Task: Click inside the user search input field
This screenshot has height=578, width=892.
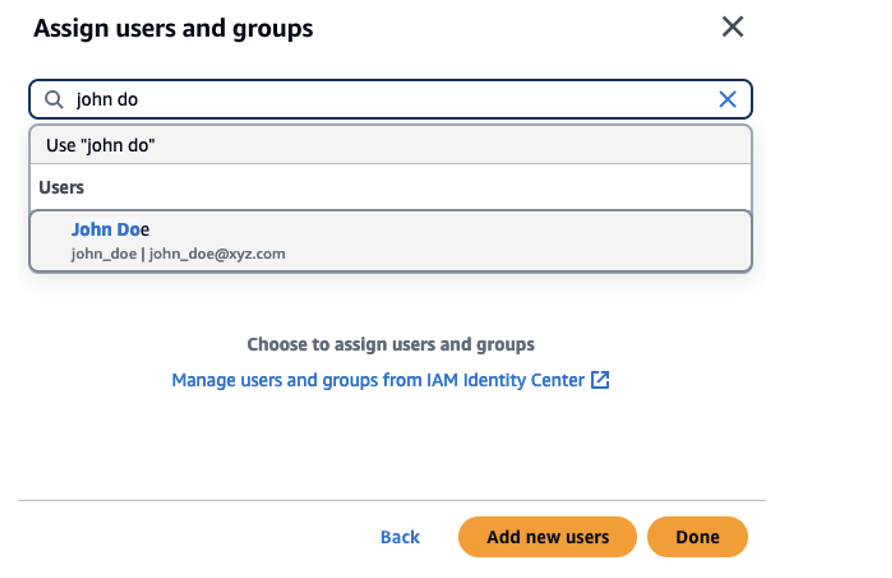Action: (300, 99)
